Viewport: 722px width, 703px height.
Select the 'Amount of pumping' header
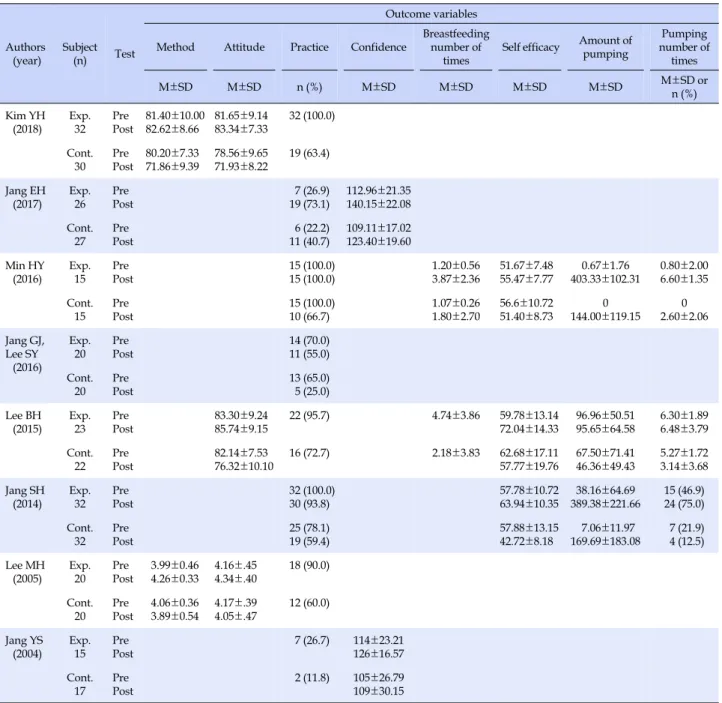605,47
